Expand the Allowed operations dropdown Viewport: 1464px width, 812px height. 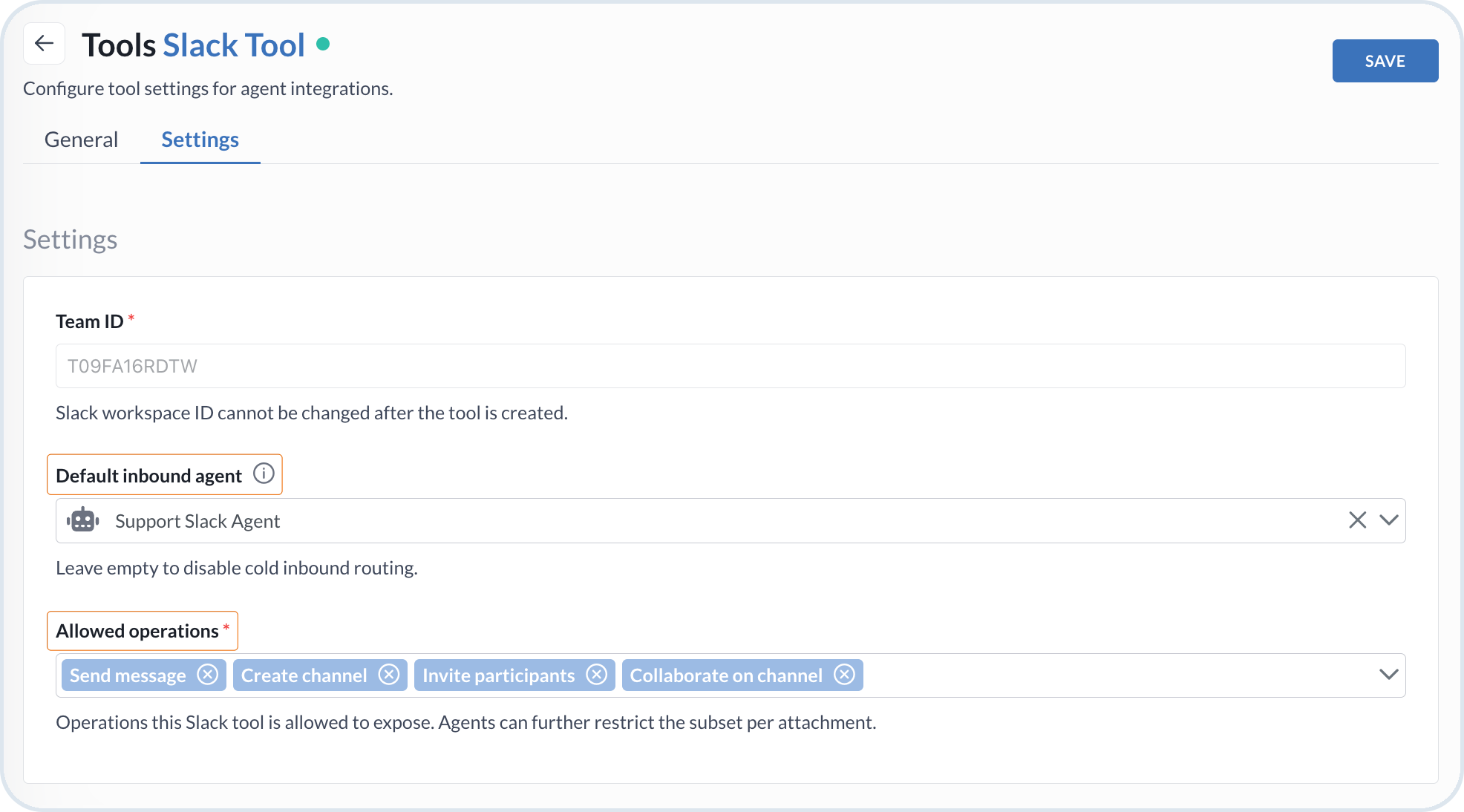1389,675
